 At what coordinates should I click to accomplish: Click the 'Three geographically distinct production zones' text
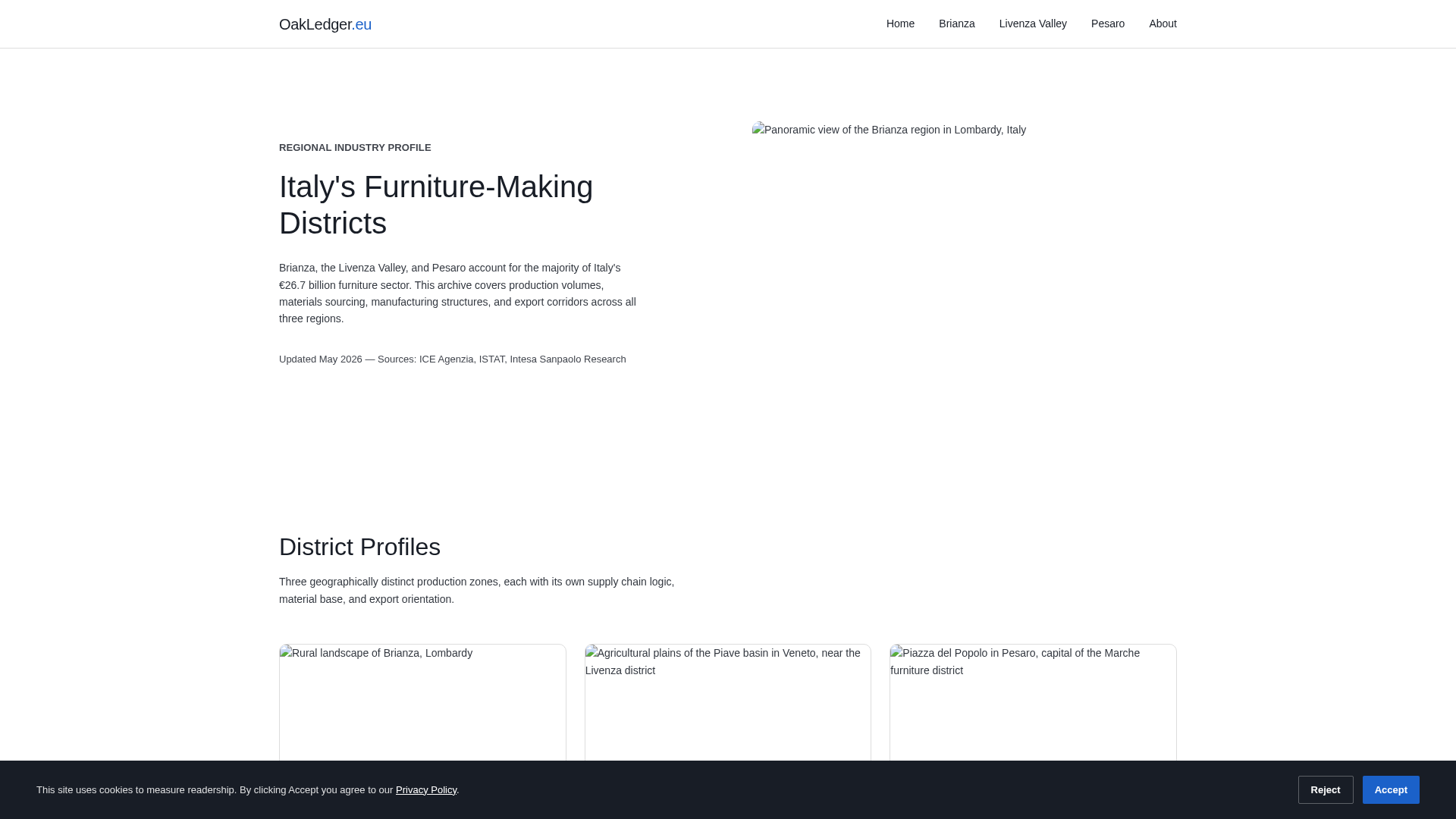(477, 591)
